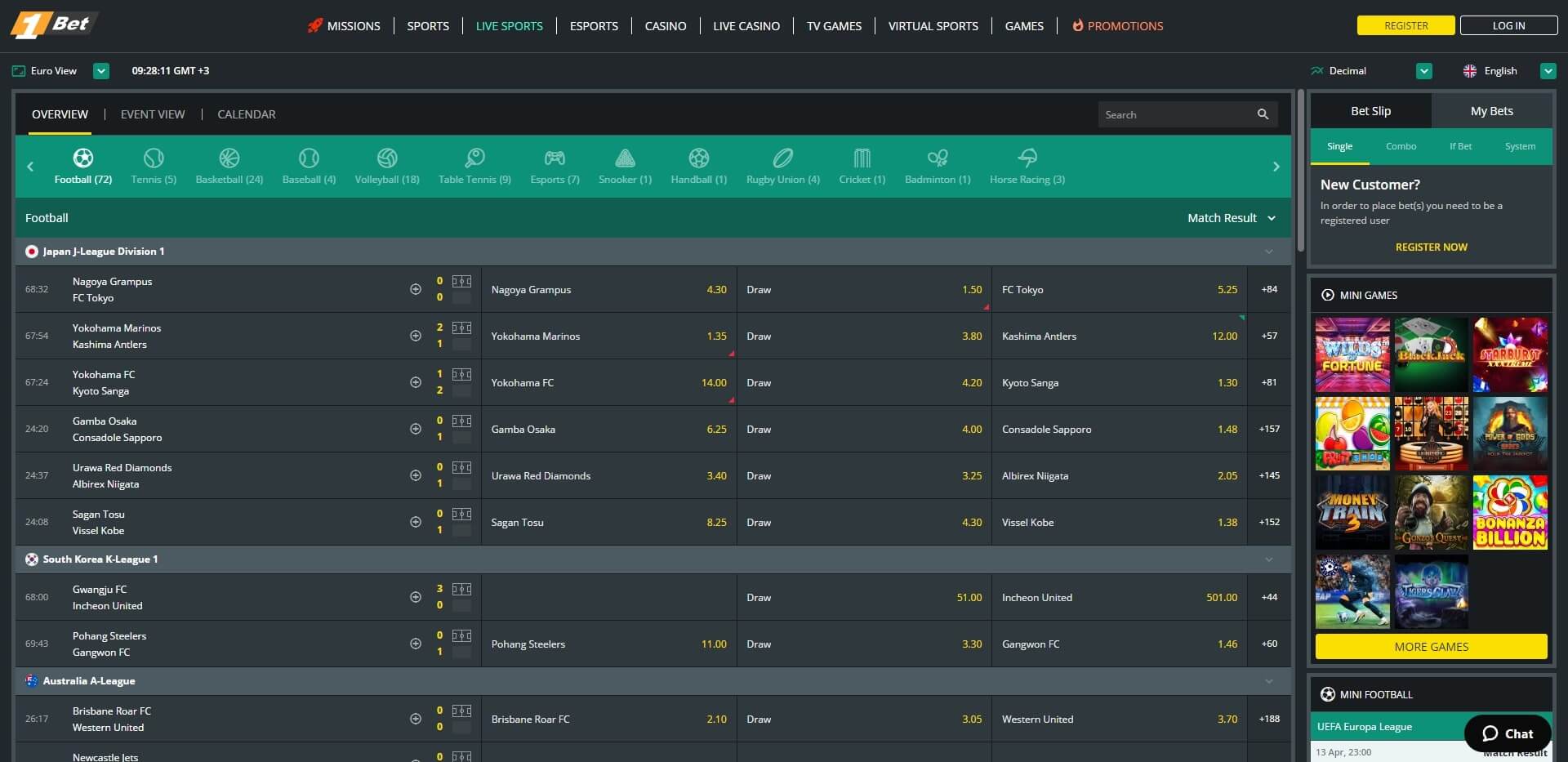This screenshot has width=1568, height=762.
Task: Click the 1Bet logo
Action: tap(53, 25)
